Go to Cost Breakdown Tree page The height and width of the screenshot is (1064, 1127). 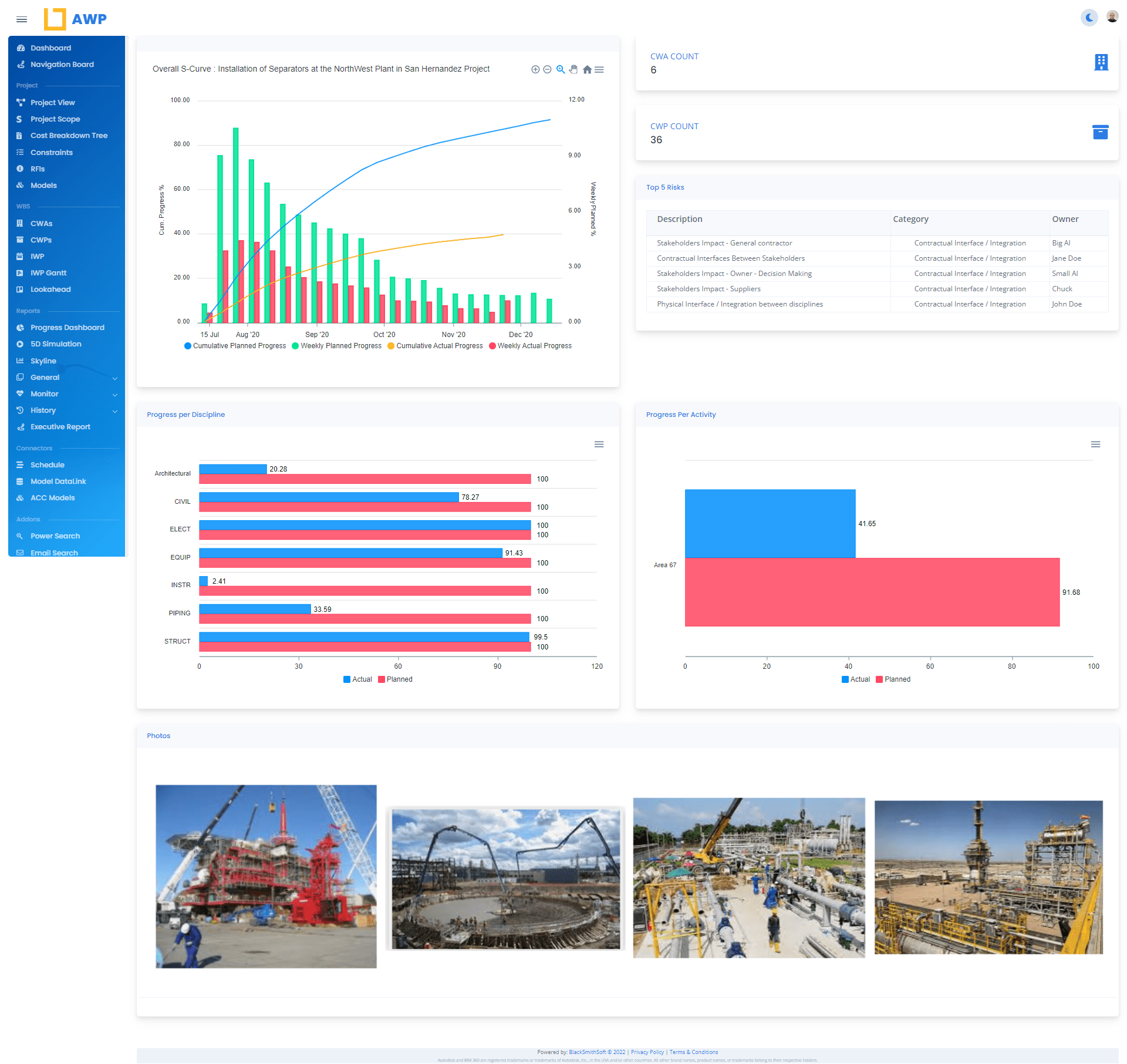tap(69, 136)
